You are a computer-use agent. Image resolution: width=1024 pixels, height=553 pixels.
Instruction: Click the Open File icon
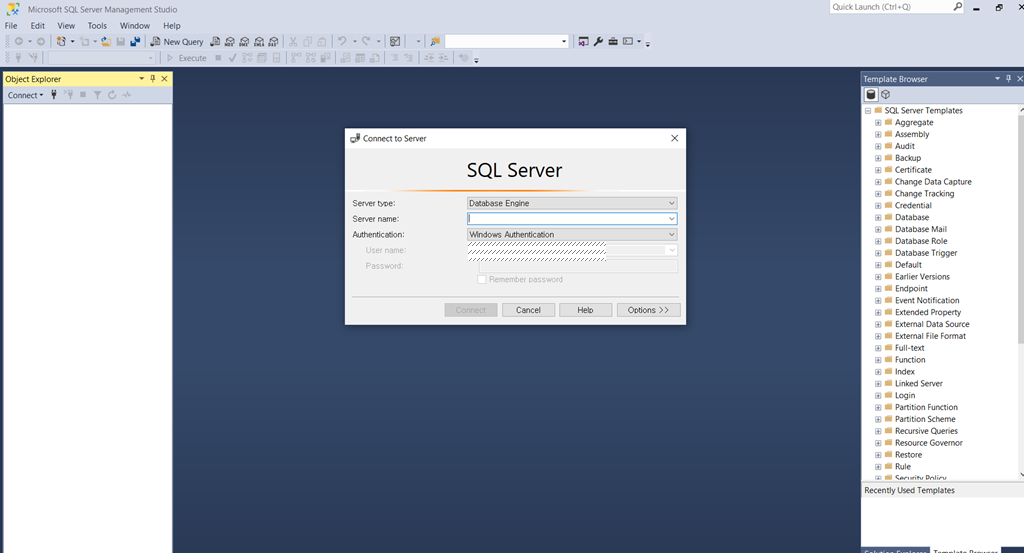coord(106,41)
